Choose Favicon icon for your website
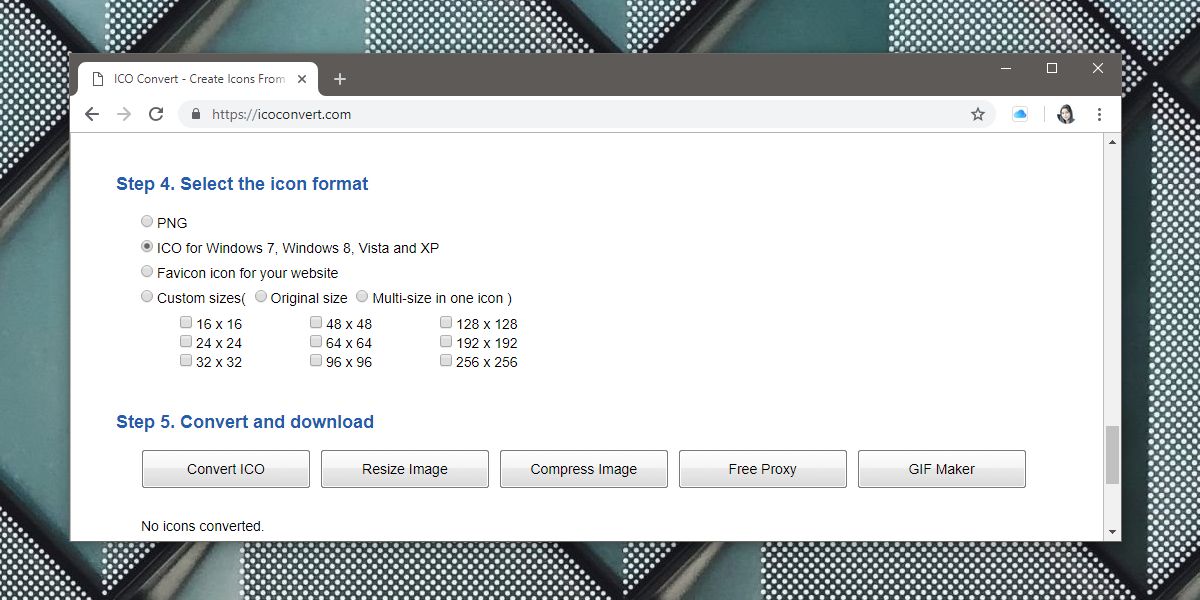This screenshot has height=600, width=1200. point(147,271)
